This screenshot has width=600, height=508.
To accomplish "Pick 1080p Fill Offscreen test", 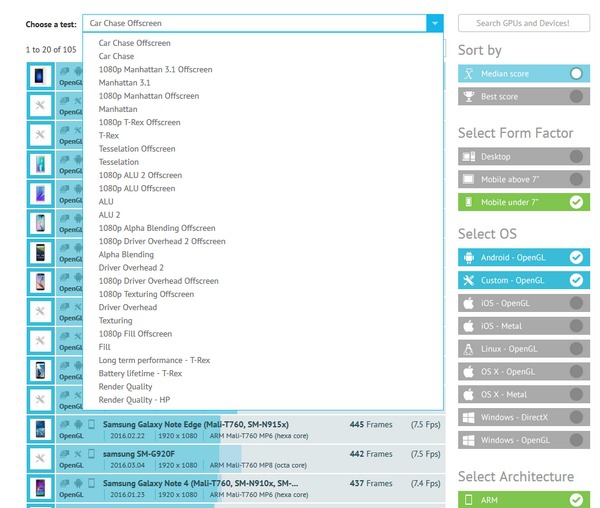I will [x=135, y=334].
